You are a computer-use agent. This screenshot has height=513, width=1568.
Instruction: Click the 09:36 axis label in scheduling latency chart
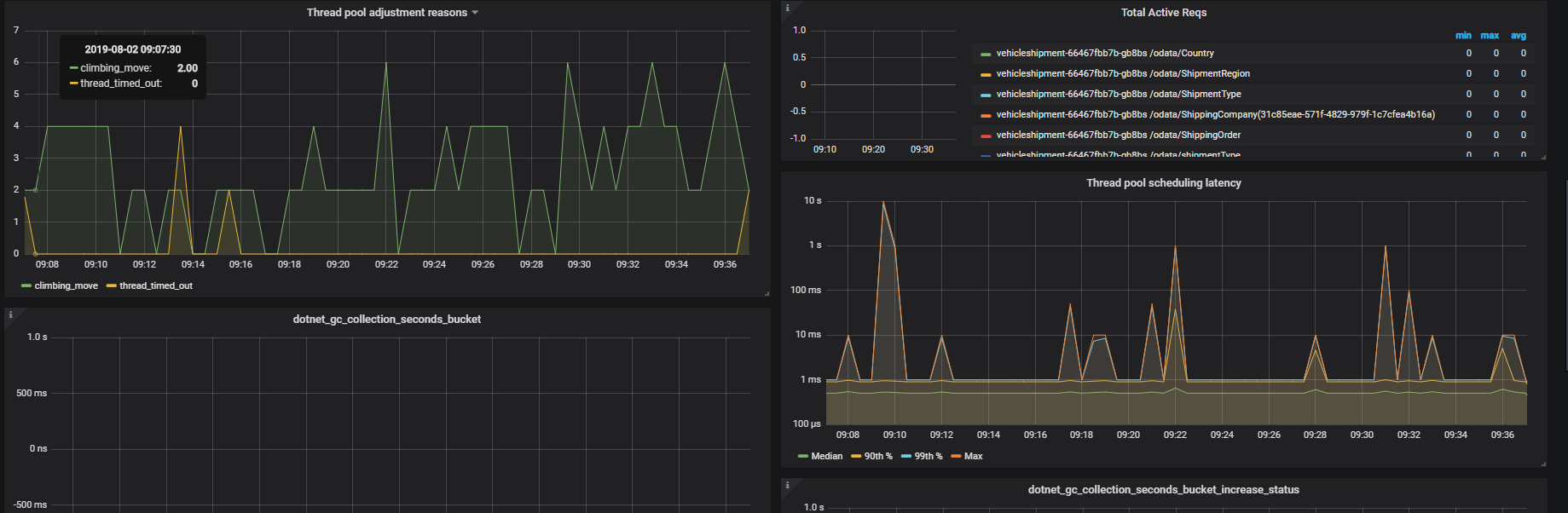point(1502,435)
